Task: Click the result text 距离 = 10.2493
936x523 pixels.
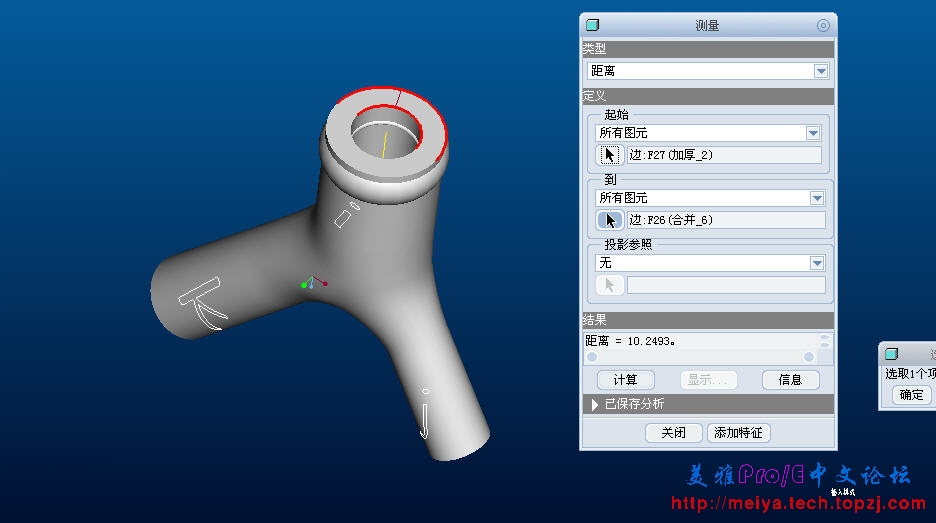Action: point(630,341)
